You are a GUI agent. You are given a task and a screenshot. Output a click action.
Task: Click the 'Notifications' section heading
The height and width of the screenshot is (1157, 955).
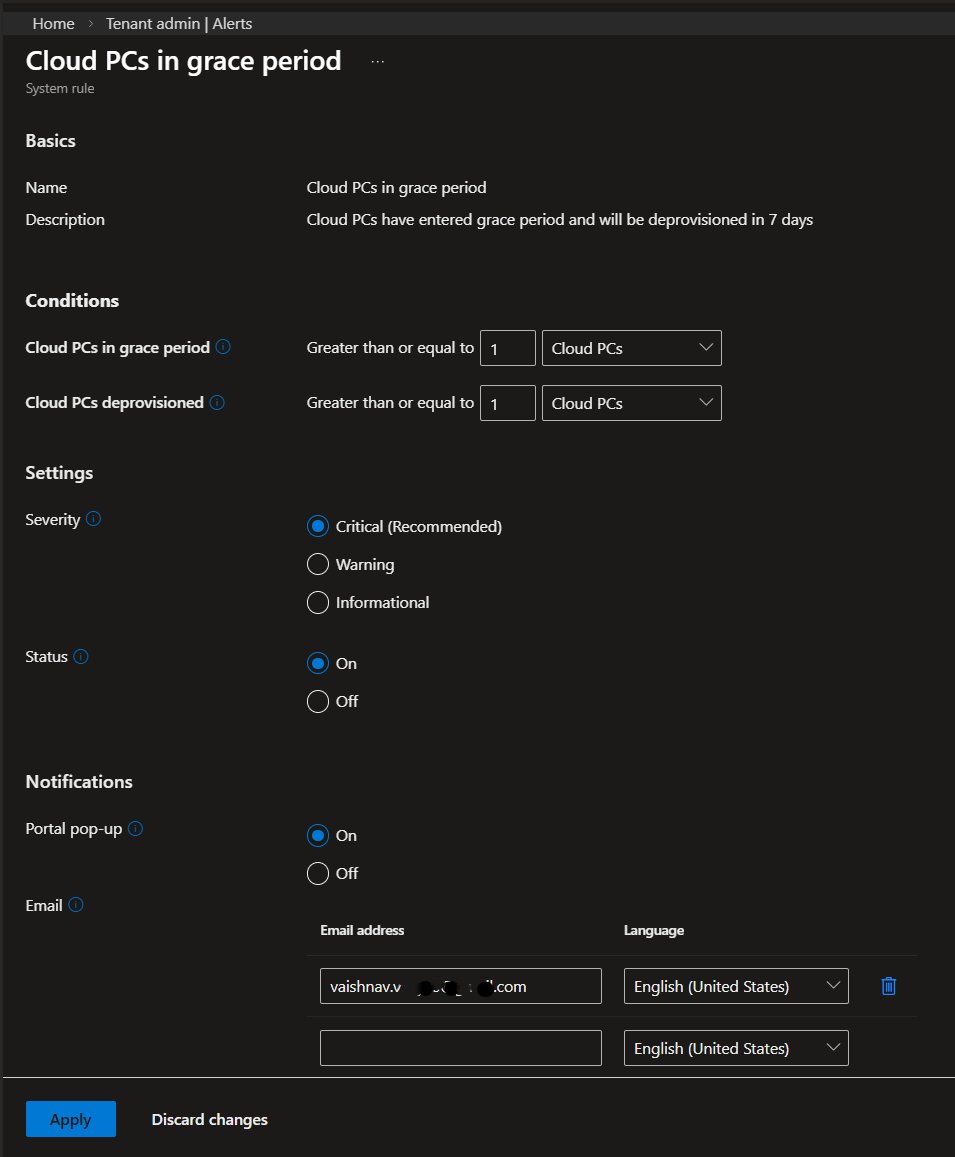[x=79, y=781]
